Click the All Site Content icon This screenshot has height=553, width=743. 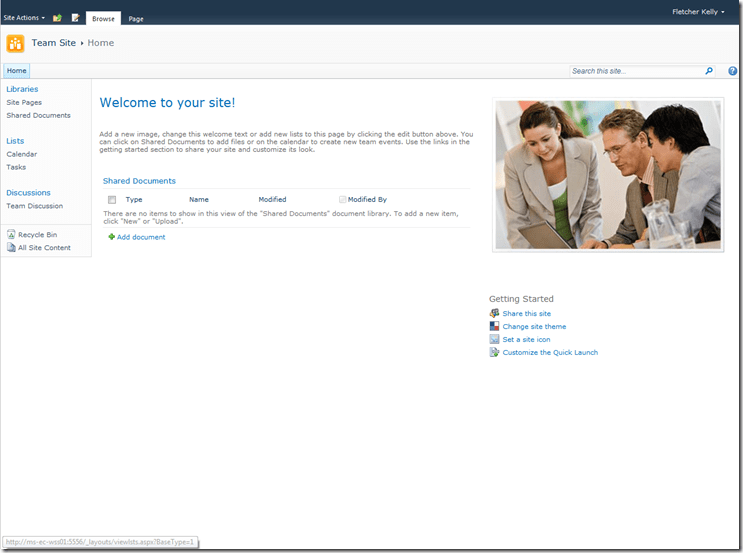[x=11, y=247]
